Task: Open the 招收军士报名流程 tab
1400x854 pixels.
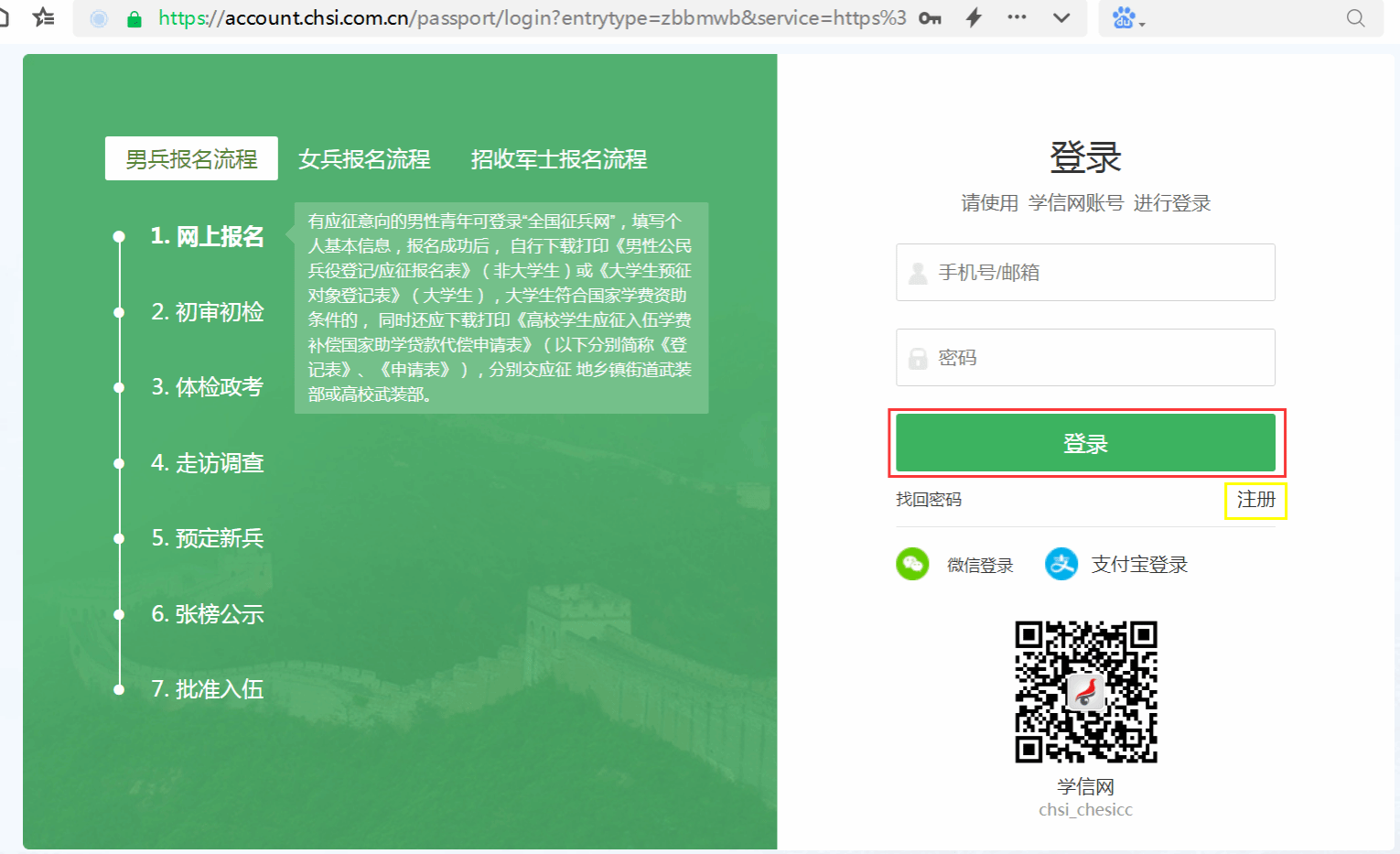Action: [558, 159]
